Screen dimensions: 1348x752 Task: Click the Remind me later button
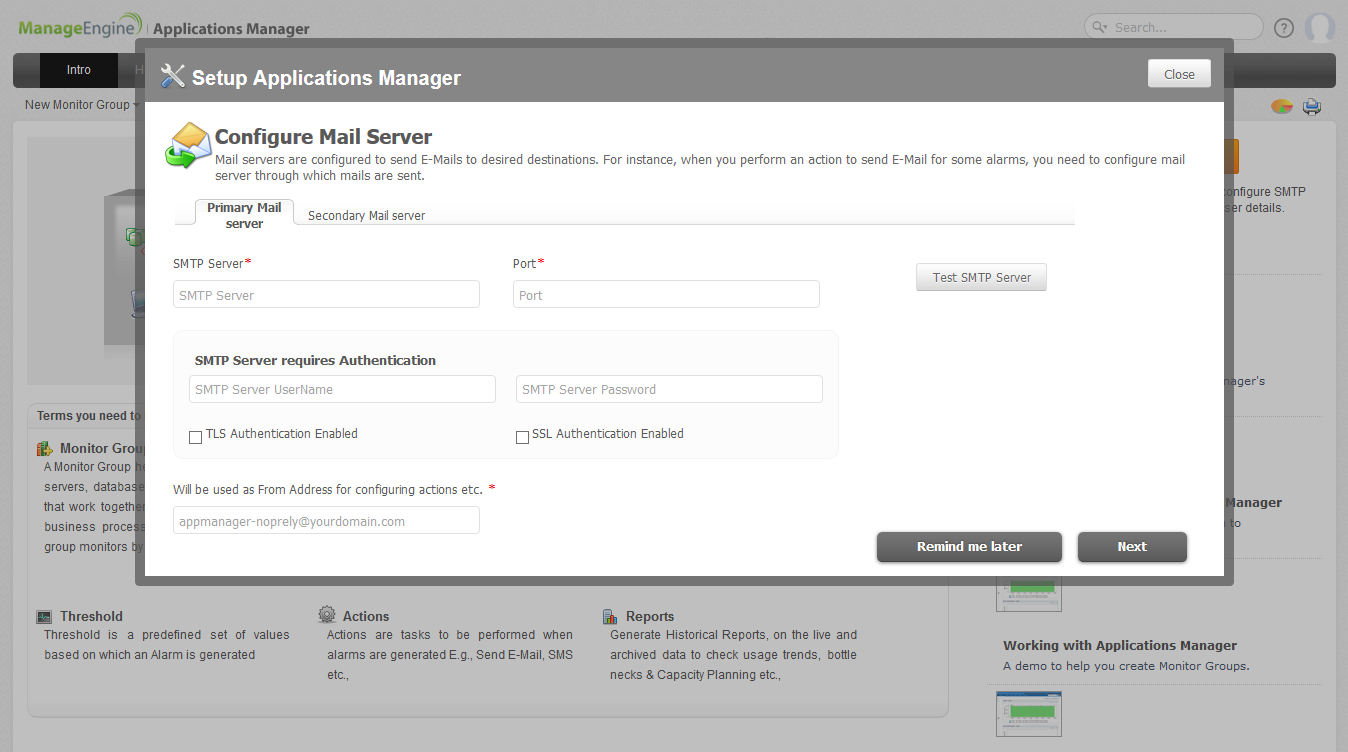pyautogui.click(x=969, y=547)
